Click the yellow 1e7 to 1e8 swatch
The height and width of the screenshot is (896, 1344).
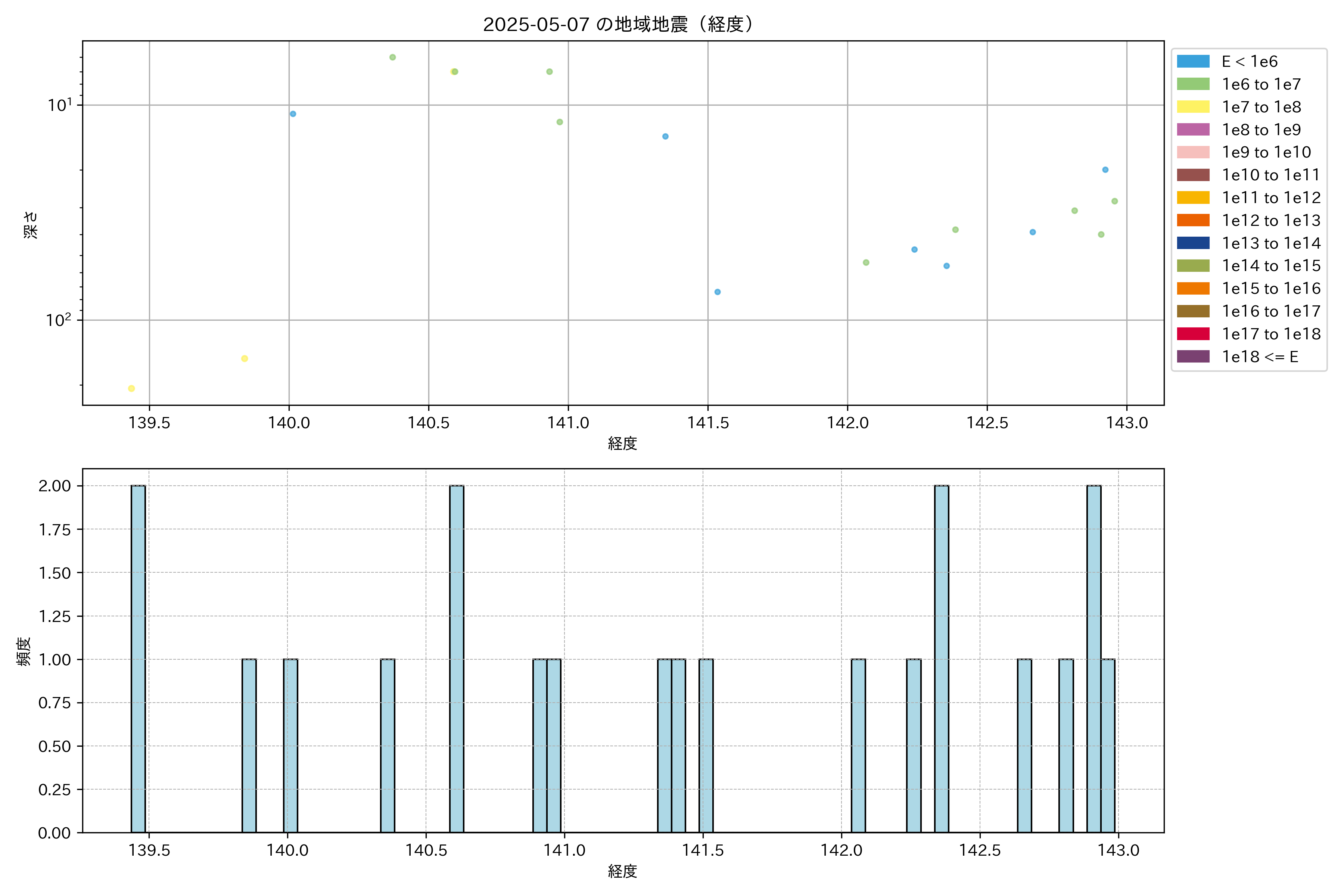click(x=1193, y=107)
